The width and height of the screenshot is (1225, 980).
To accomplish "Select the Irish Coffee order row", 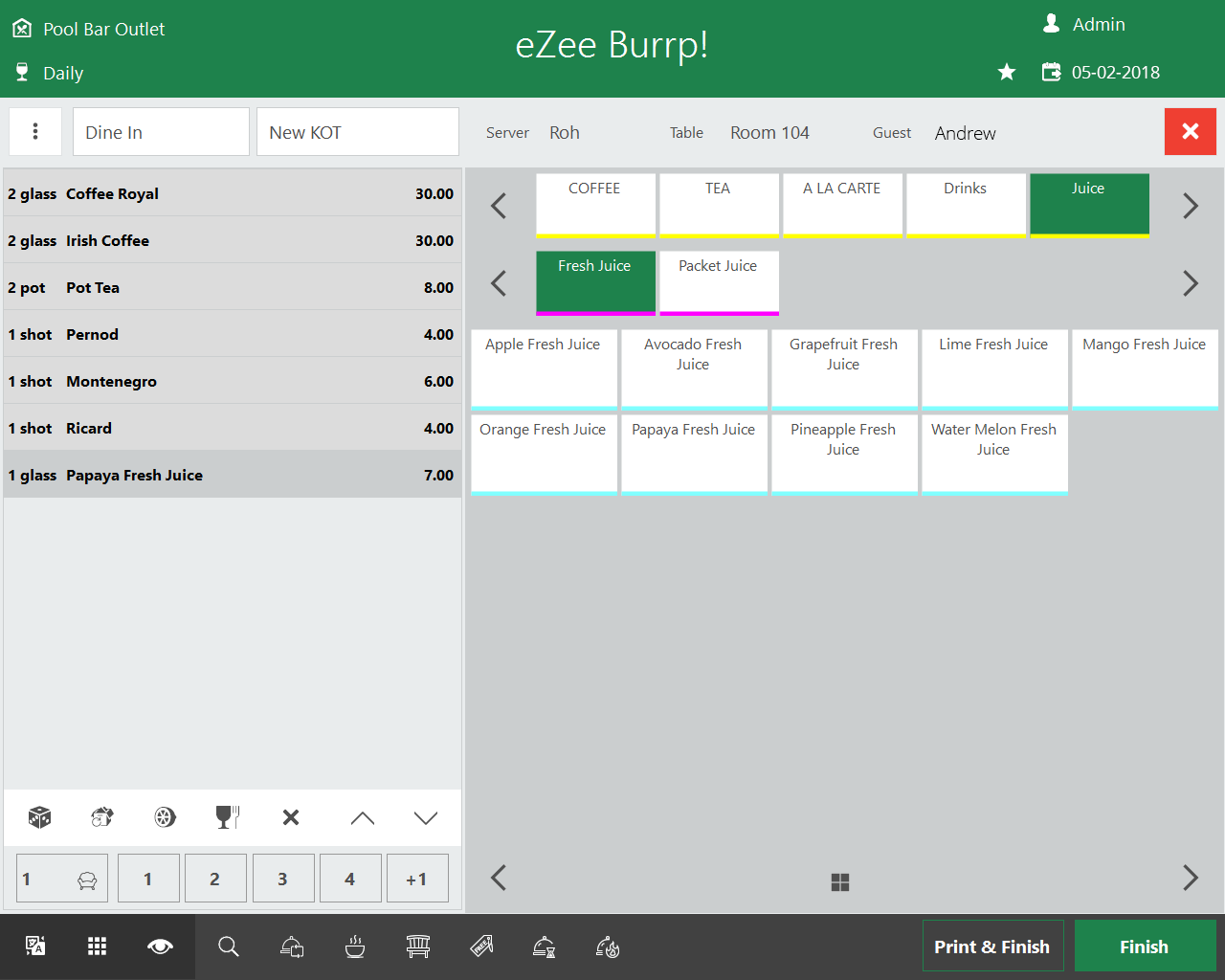I will (x=232, y=240).
